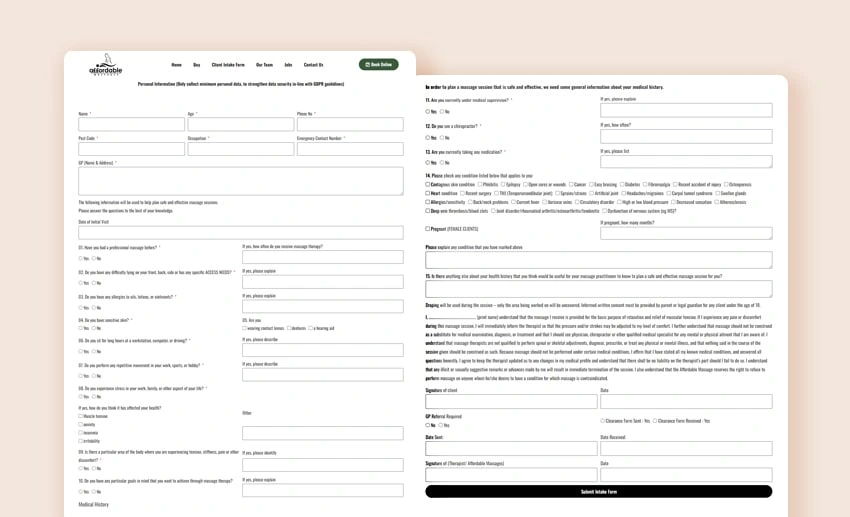Click the Date Sent input field
The width and height of the screenshot is (850, 517).
coord(511,448)
